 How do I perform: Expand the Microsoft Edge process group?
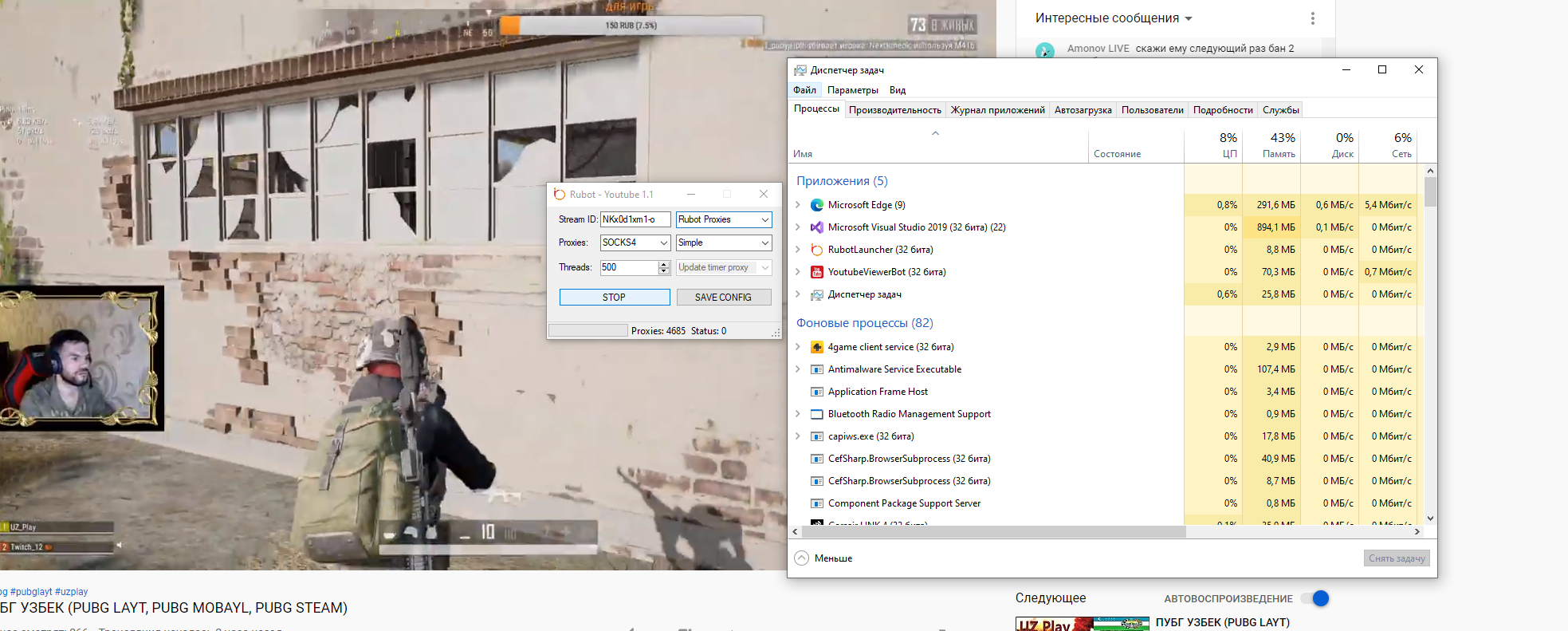[798, 205]
